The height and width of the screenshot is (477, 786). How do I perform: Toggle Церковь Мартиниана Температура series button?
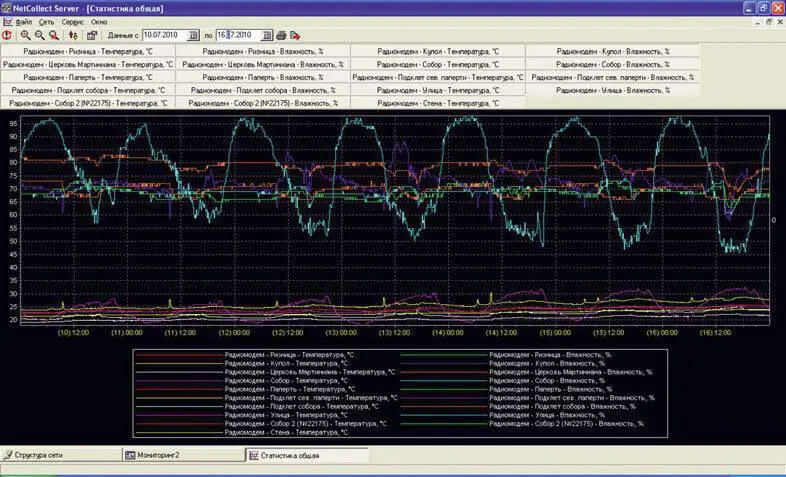tap(88, 64)
